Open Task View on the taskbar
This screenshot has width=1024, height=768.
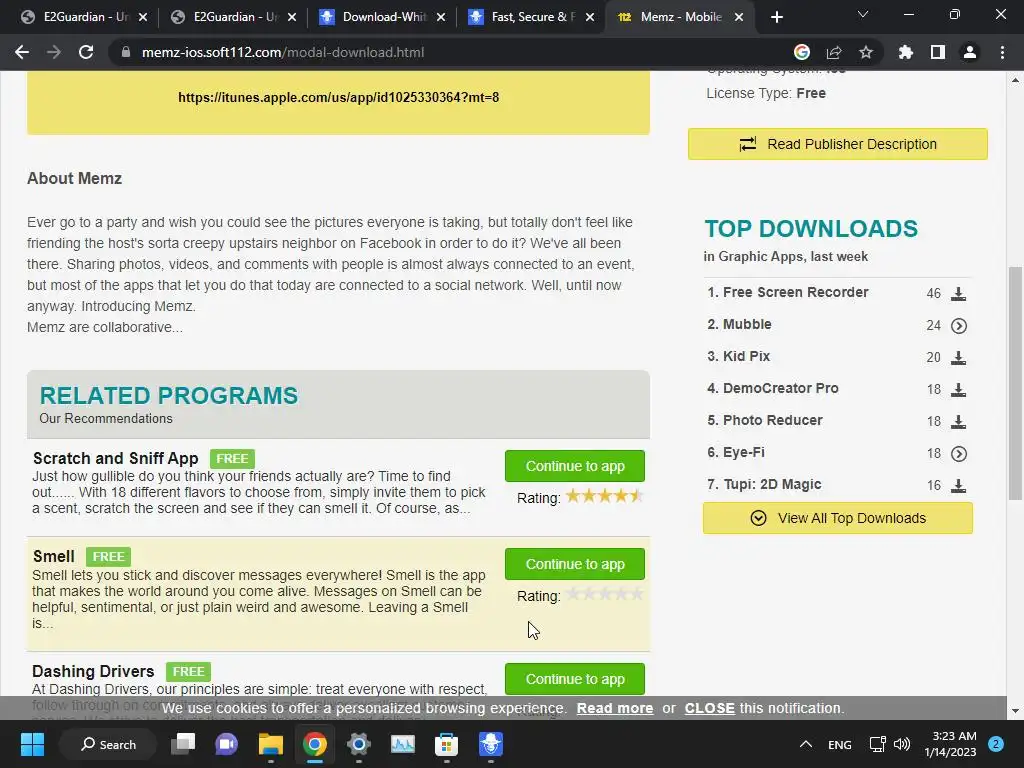pyautogui.click(x=183, y=744)
